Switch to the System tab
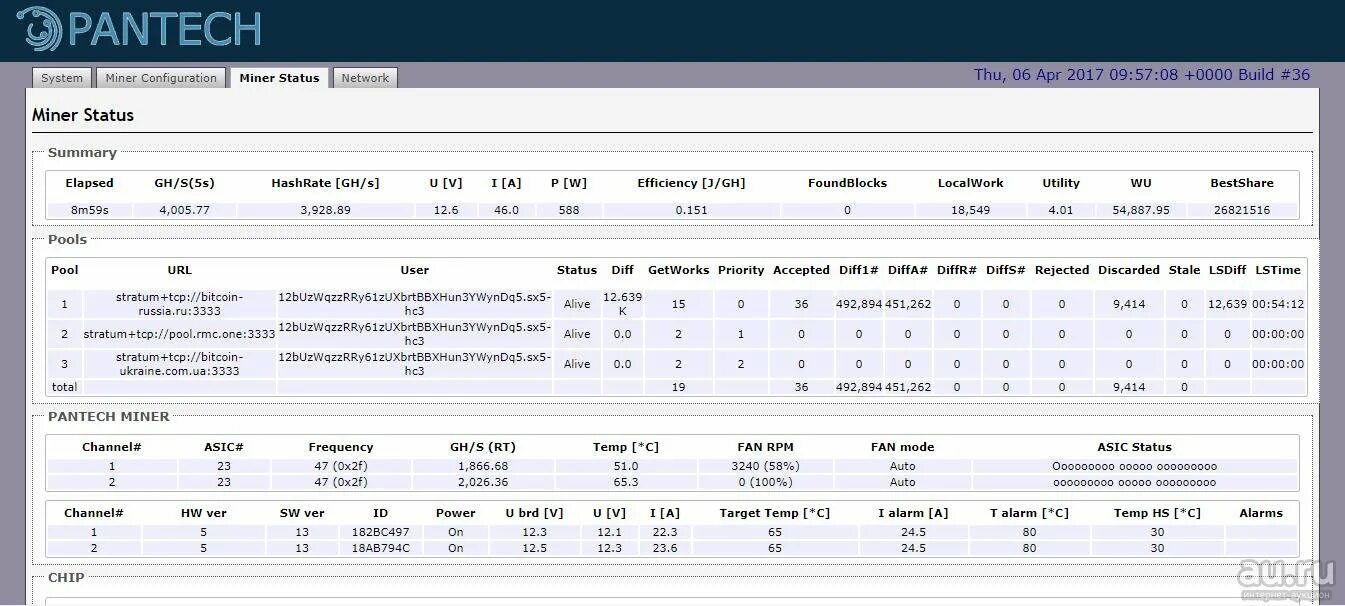Screen dimensions: 1345x606 click(62, 78)
